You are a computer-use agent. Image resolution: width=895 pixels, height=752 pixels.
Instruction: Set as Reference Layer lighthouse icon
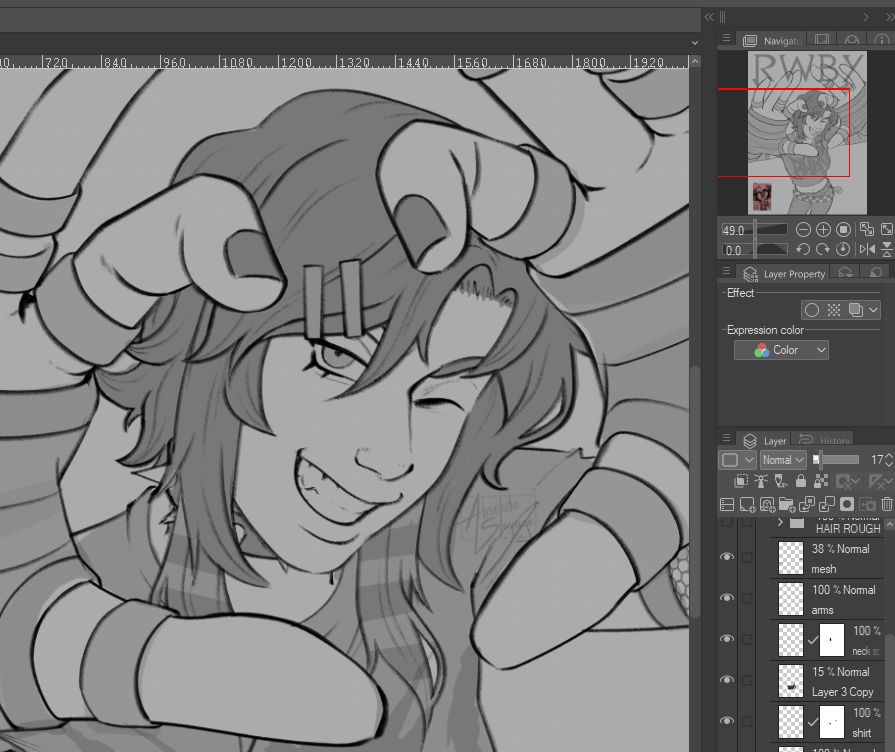[x=761, y=481]
